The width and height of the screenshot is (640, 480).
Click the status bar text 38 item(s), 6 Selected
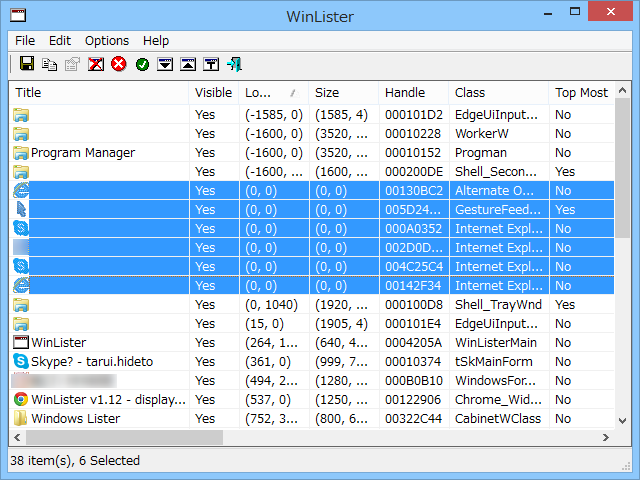[x=75, y=461]
